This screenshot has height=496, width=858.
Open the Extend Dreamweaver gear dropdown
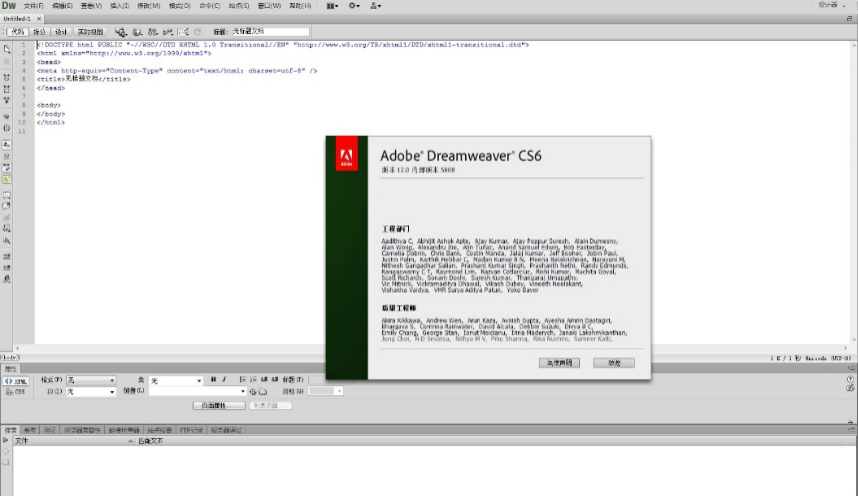pos(355,5)
